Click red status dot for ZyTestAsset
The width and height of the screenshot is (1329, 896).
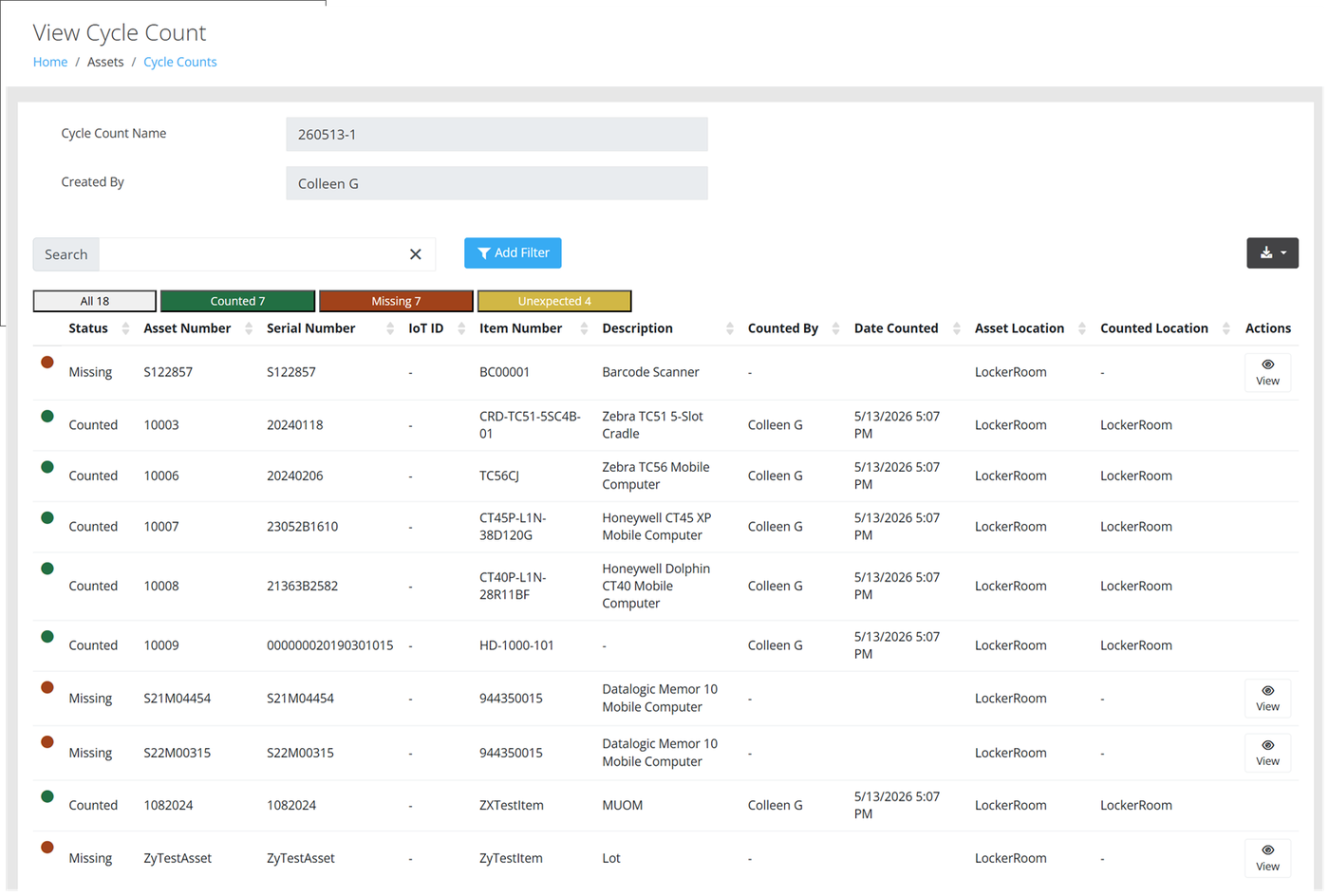click(47, 848)
